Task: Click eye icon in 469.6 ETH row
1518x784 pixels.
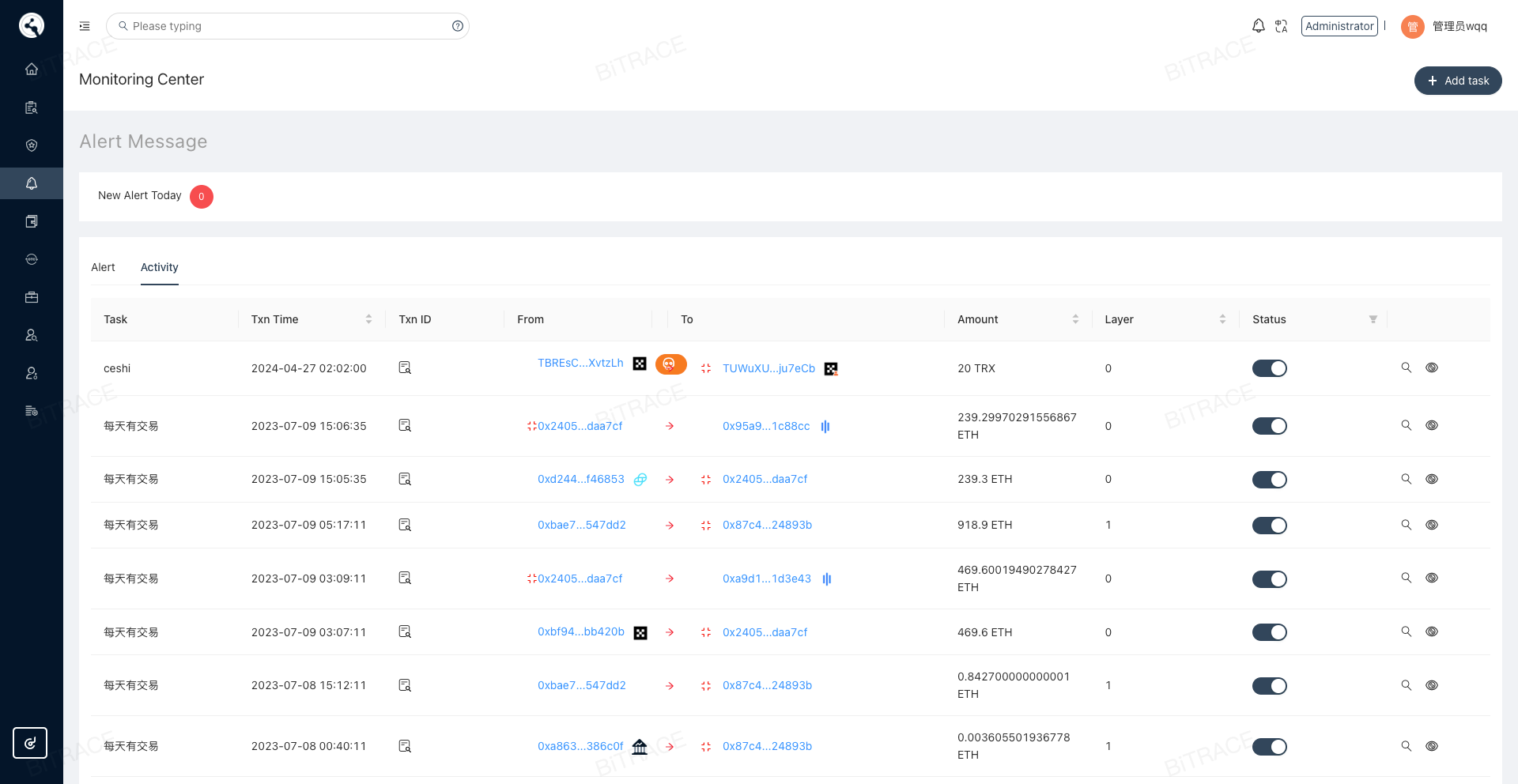Action: [x=1432, y=631]
